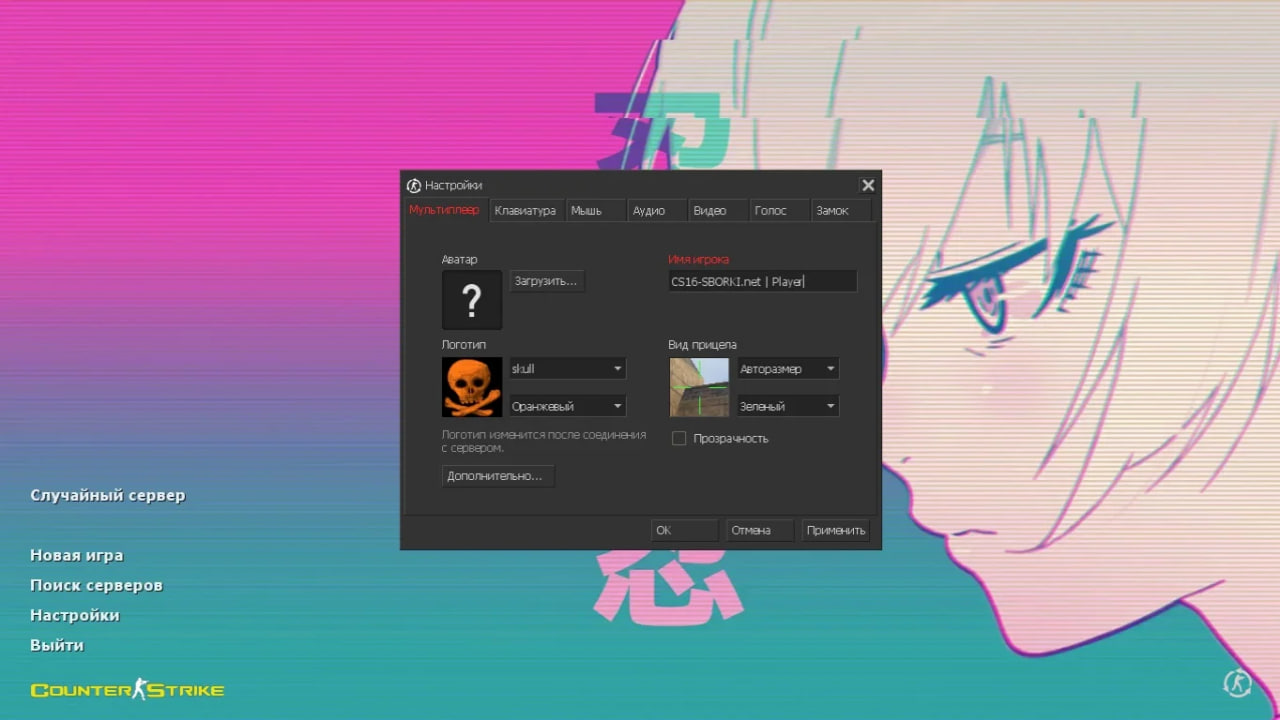Close the Настройки dialog with X
The width and height of the screenshot is (1280, 720).
tap(867, 185)
